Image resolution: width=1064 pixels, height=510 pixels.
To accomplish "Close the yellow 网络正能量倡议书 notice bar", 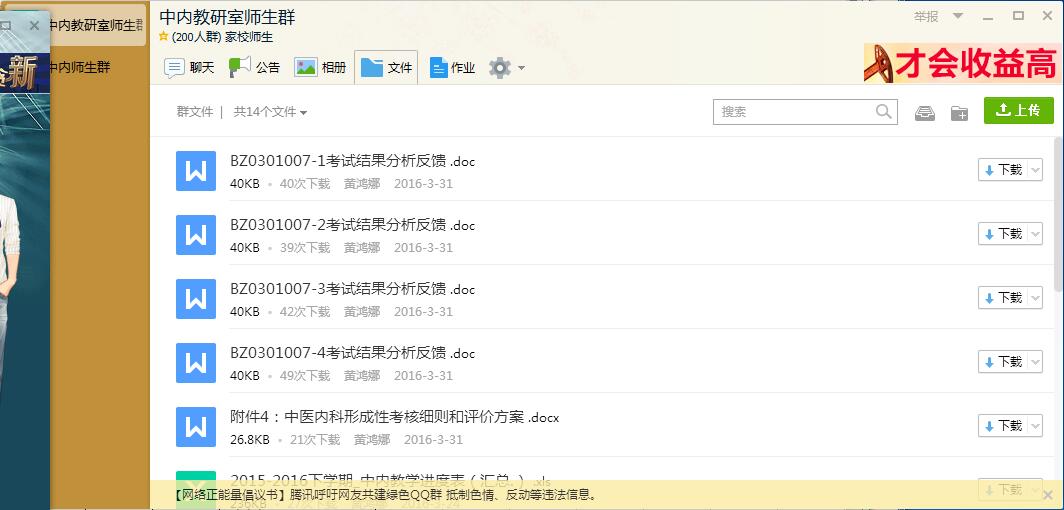I will click(x=1047, y=495).
